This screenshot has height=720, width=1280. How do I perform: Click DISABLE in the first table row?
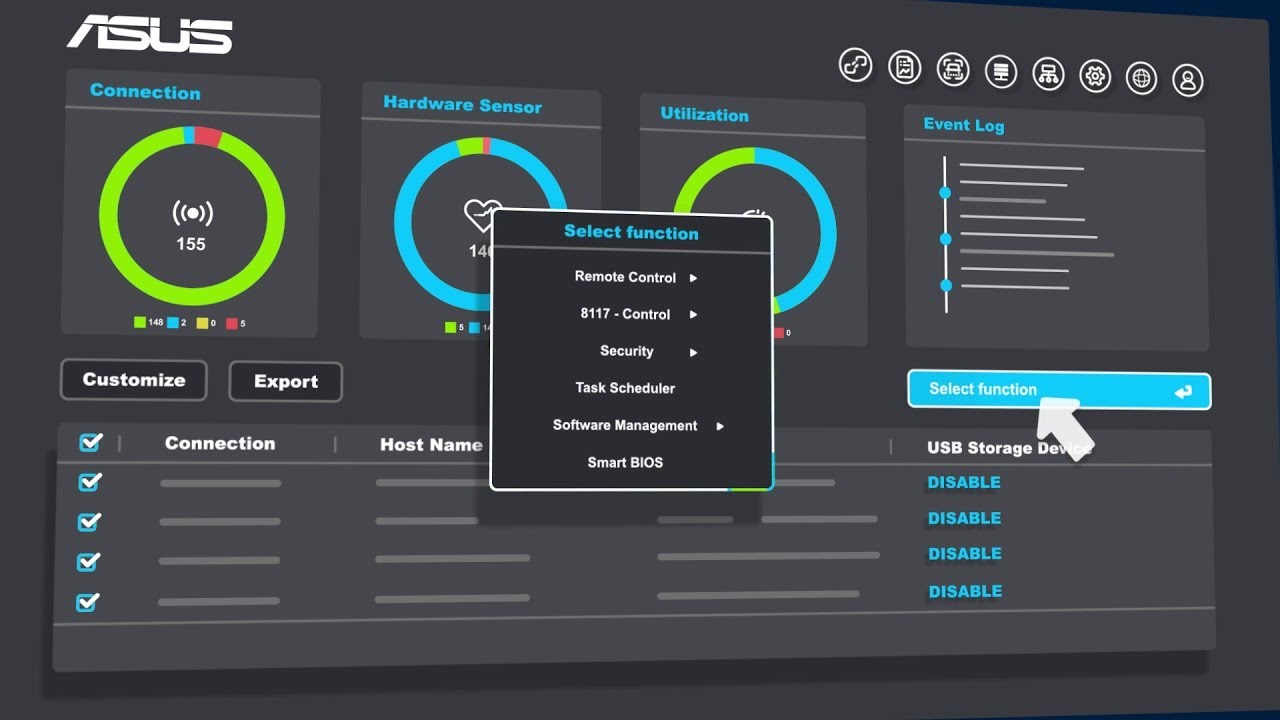964,482
